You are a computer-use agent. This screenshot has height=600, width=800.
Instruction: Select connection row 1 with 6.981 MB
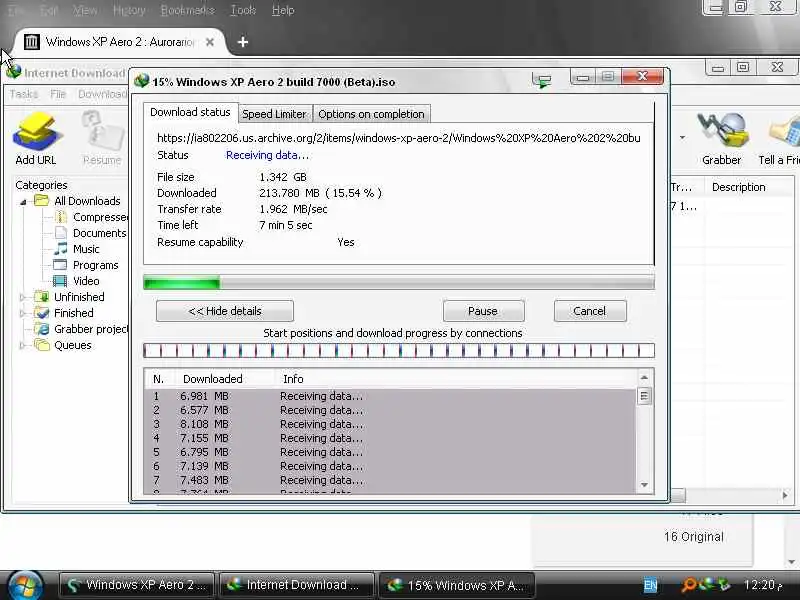(x=391, y=396)
